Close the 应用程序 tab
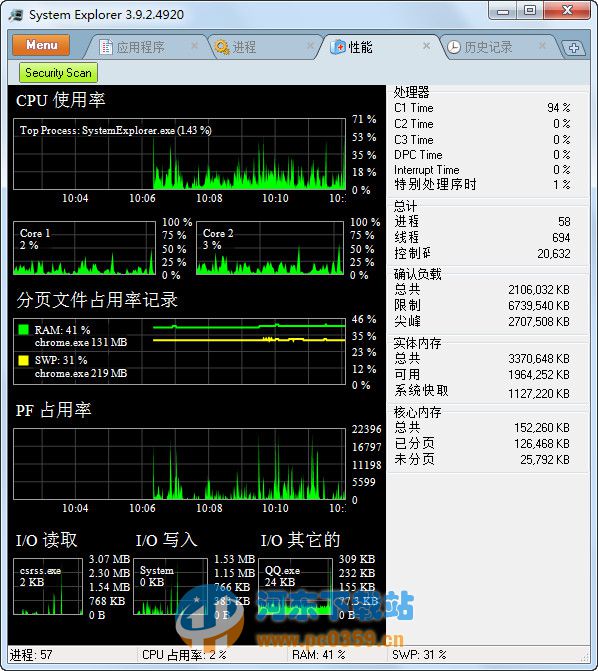Image resolution: width=598 pixels, height=671 pixels. click(x=194, y=45)
